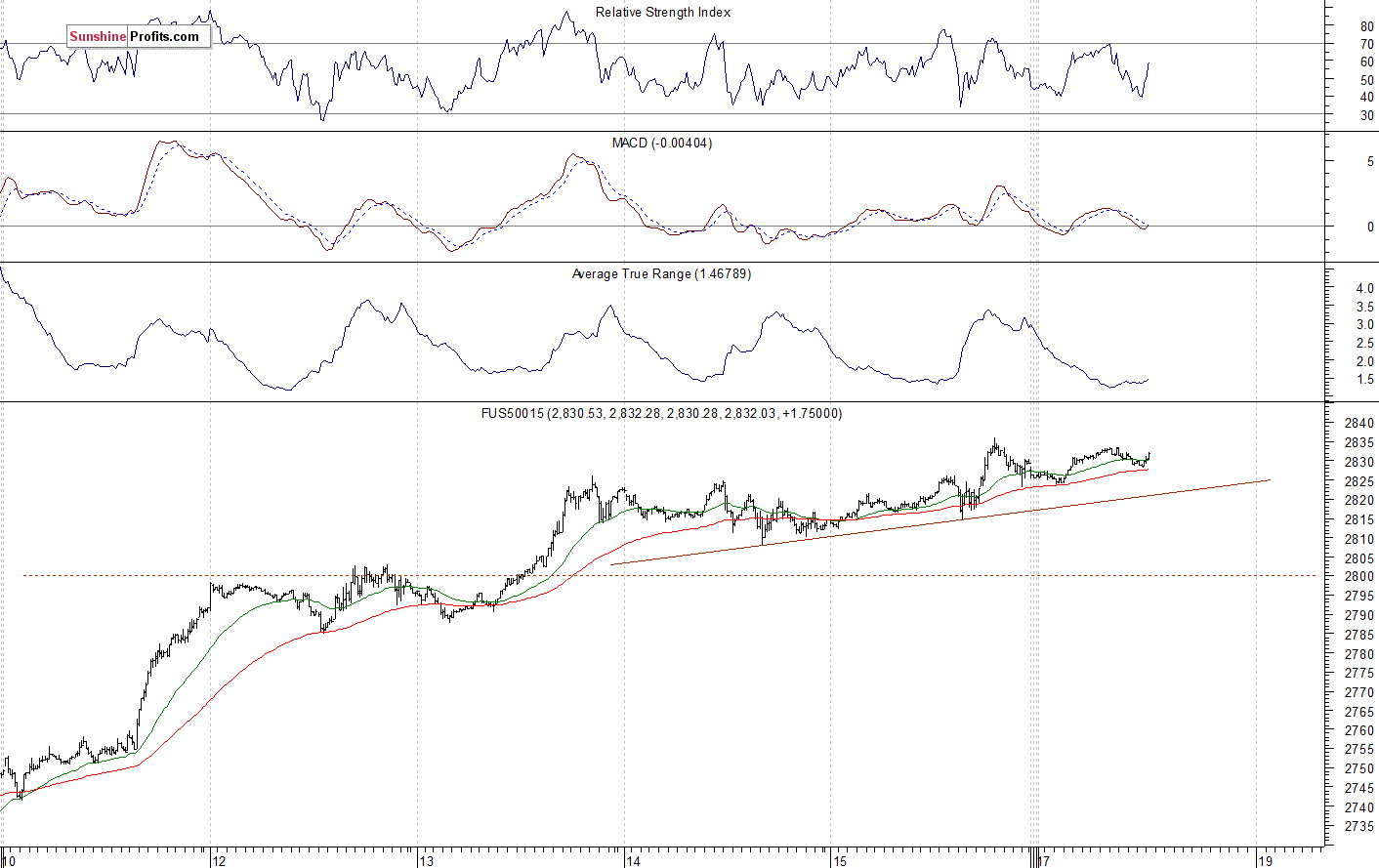Click the 2735 price axis label
The height and width of the screenshot is (868, 1379).
[1358, 827]
